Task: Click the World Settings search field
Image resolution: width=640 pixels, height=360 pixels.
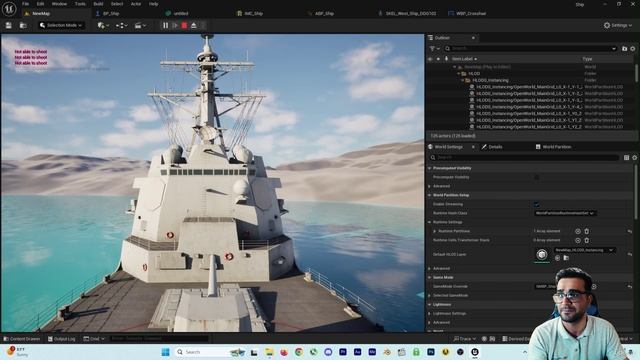Action: [x=524, y=158]
